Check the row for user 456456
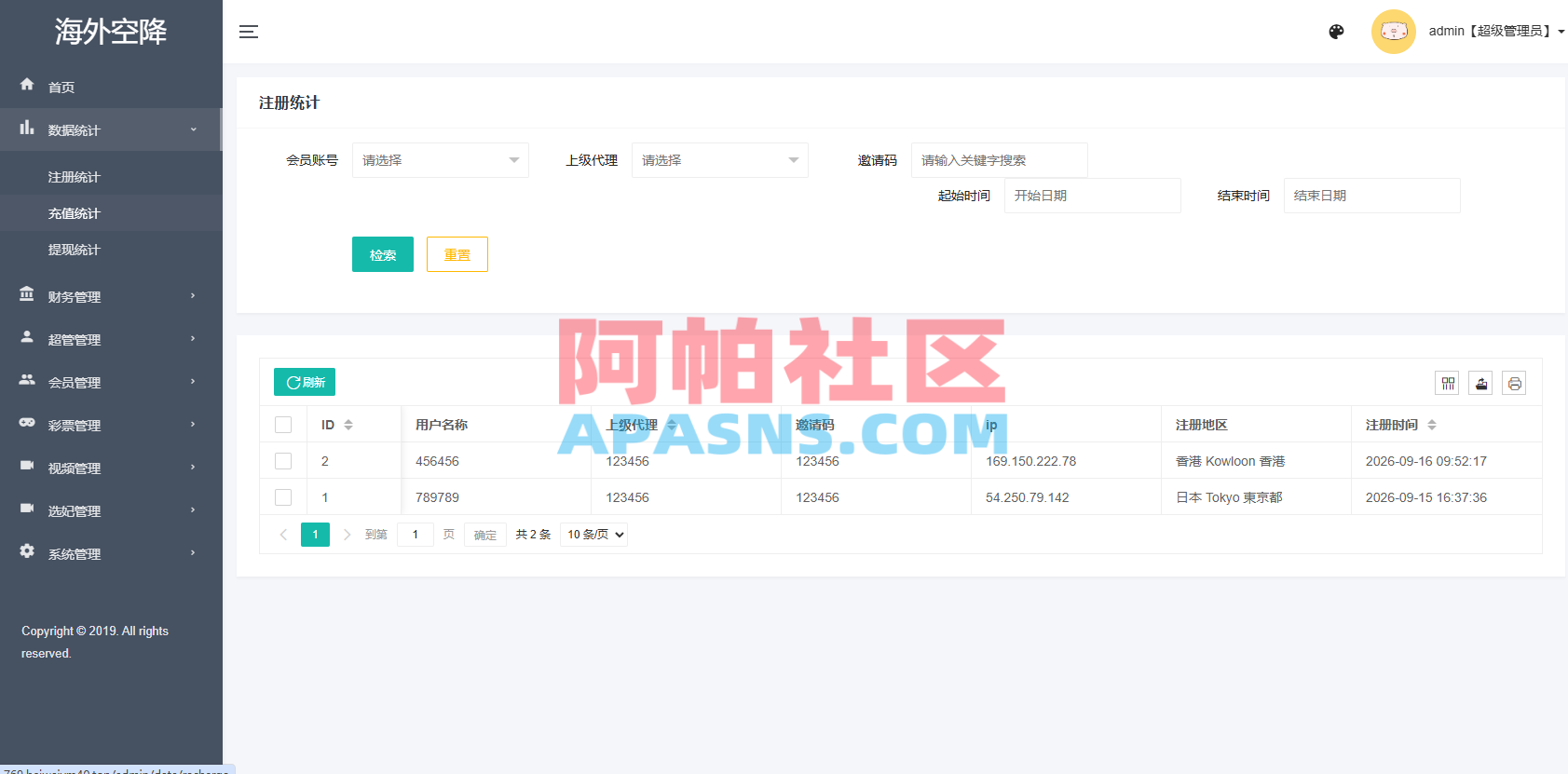The image size is (1568, 774). tap(283, 461)
